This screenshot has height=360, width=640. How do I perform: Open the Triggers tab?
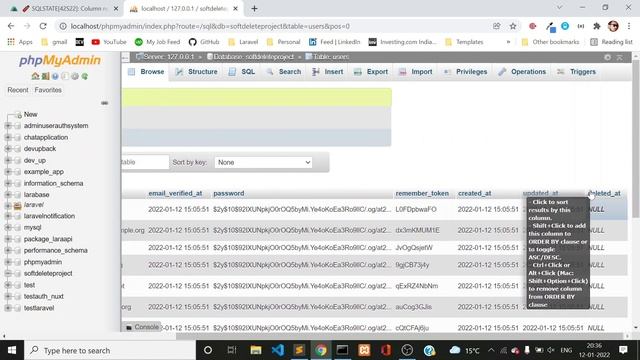(577, 72)
